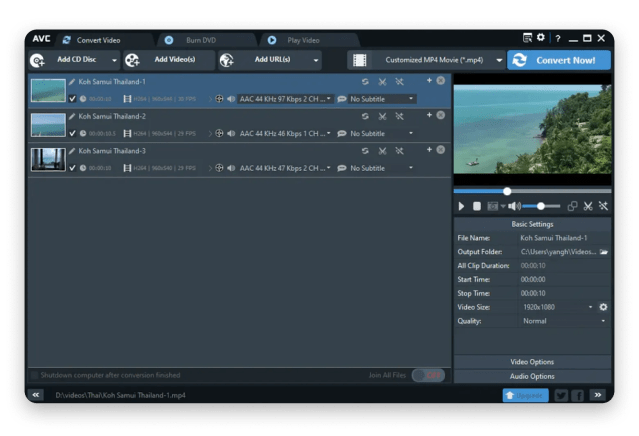This screenshot has height=436, width=639.
Task: Click the video preview seek bar handle
Action: tap(507, 191)
